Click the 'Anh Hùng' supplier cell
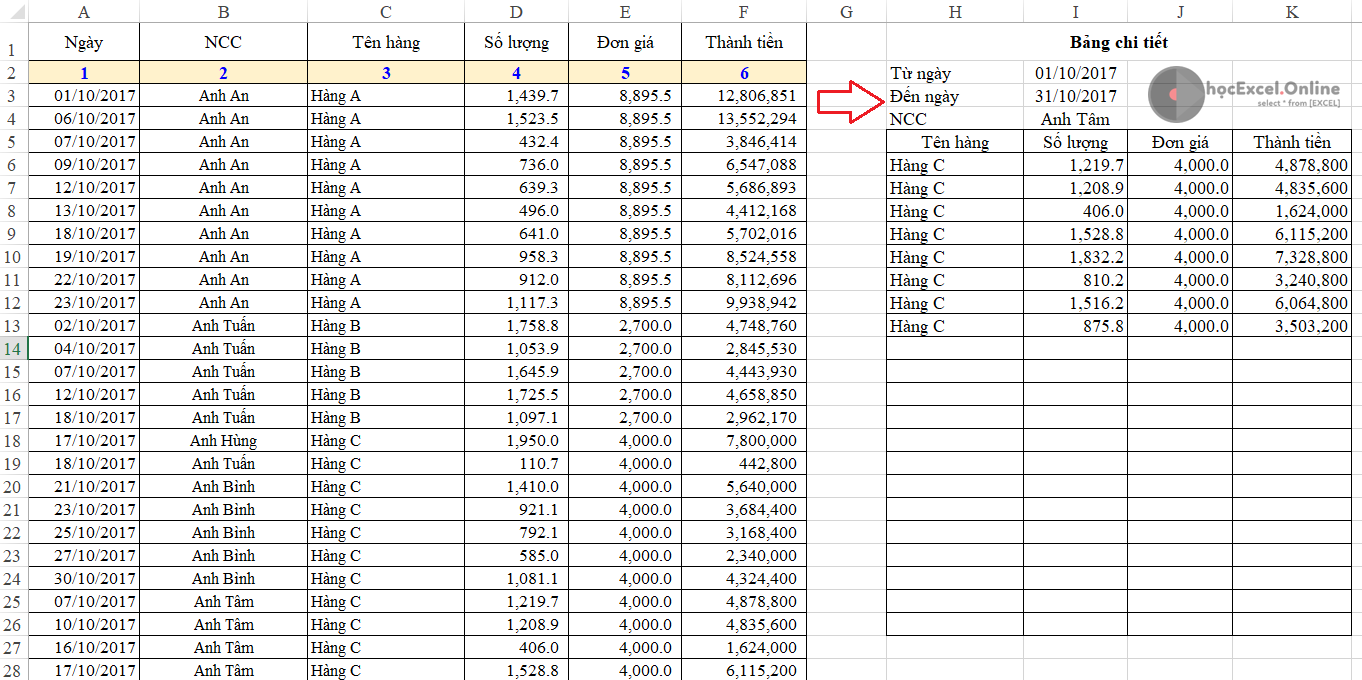 pyautogui.click(x=223, y=441)
